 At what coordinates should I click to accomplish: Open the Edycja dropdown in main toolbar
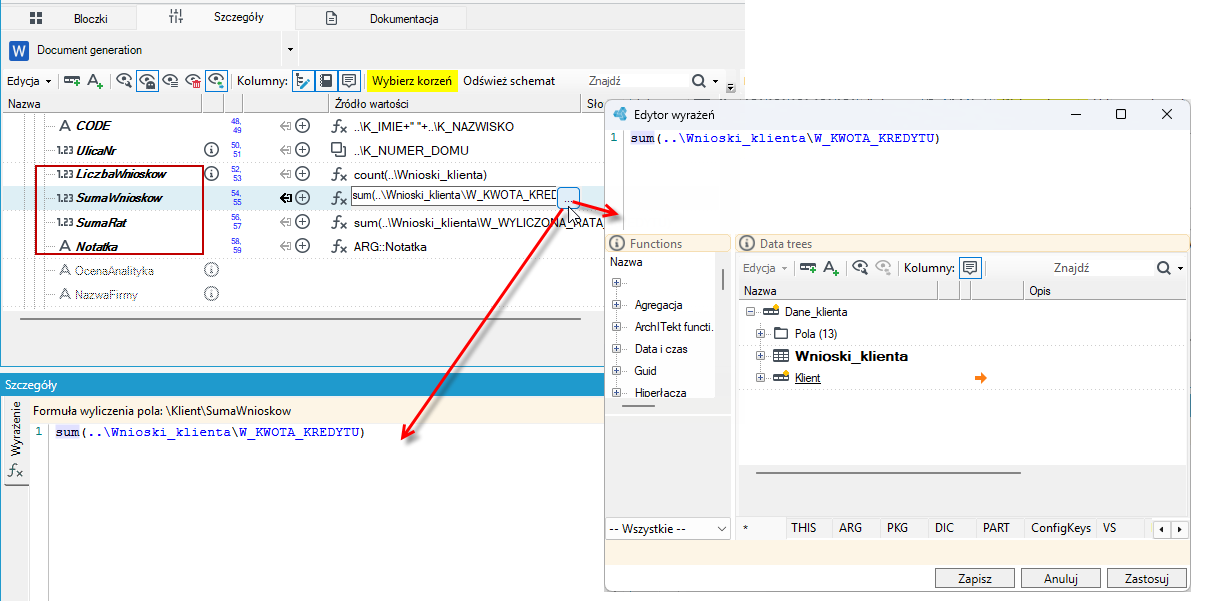pyautogui.click(x=29, y=81)
